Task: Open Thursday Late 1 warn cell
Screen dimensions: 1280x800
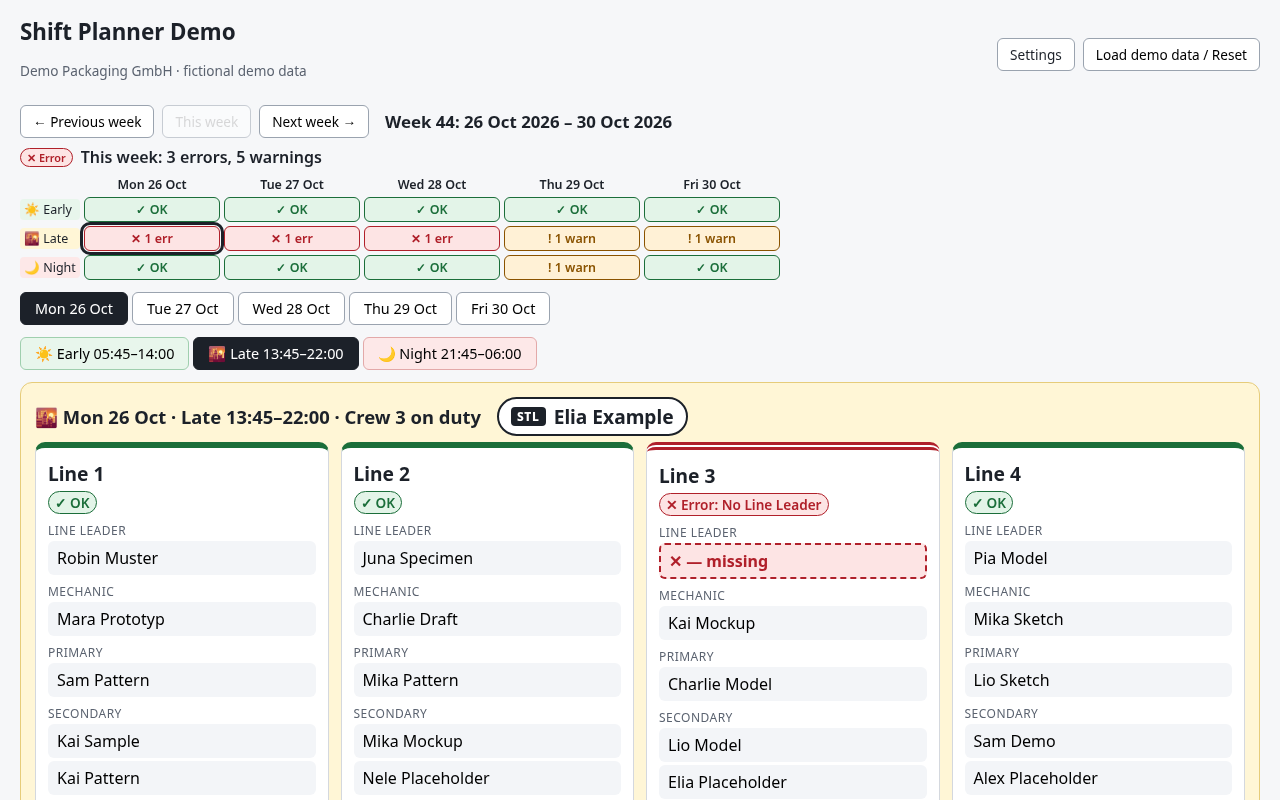Action: tap(572, 239)
